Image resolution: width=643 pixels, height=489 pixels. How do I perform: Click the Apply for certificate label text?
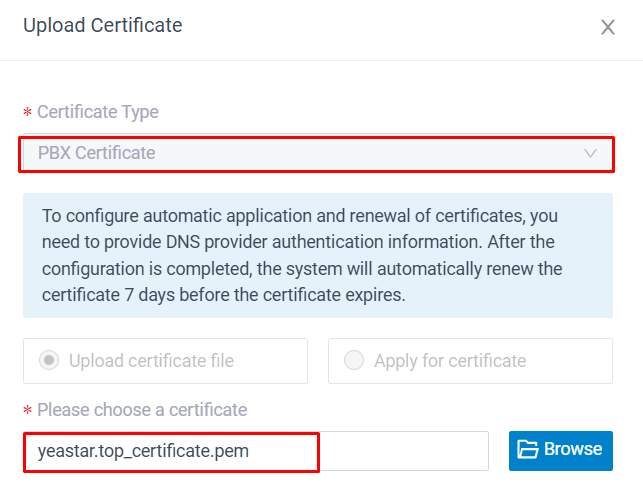click(x=450, y=361)
